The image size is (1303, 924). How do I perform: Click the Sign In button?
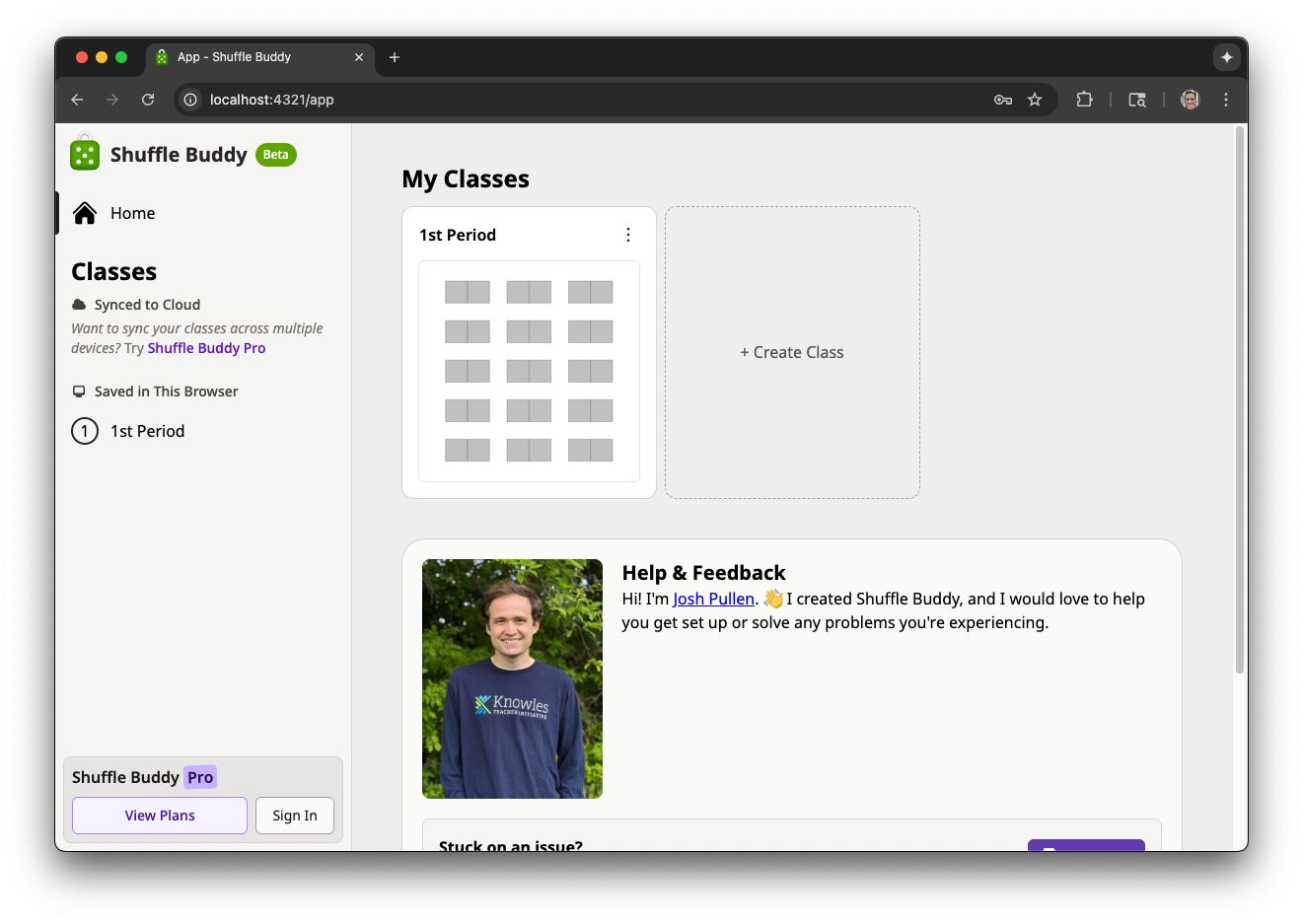click(295, 816)
